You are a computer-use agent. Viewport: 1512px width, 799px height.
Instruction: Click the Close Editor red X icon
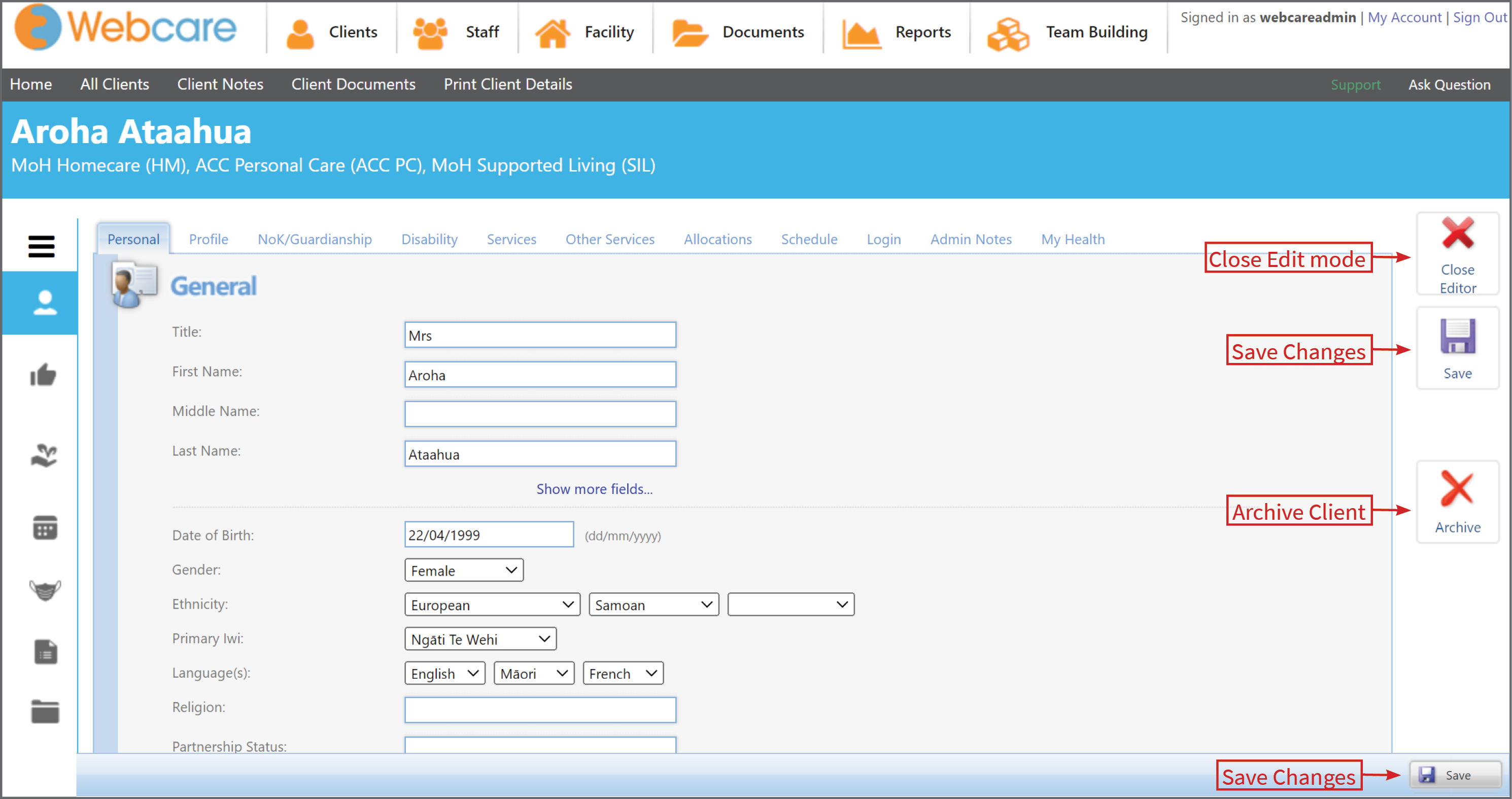pos(1457,233)
